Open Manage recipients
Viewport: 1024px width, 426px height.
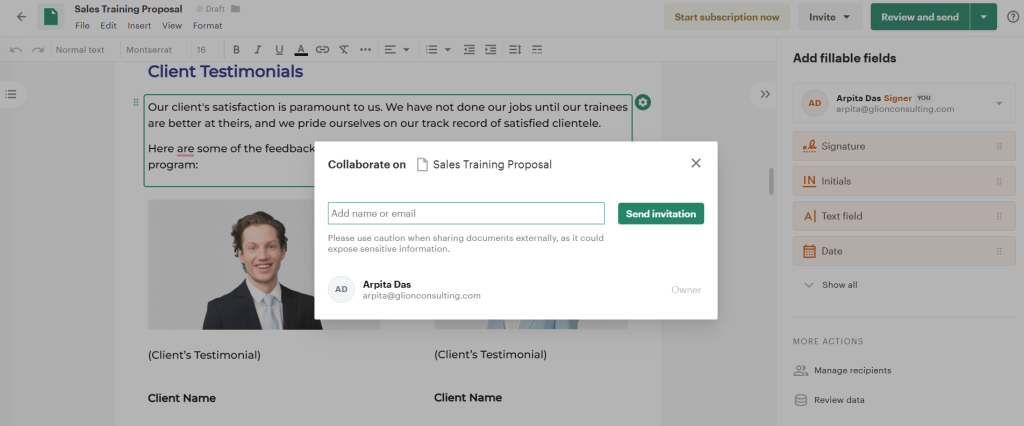842,370
